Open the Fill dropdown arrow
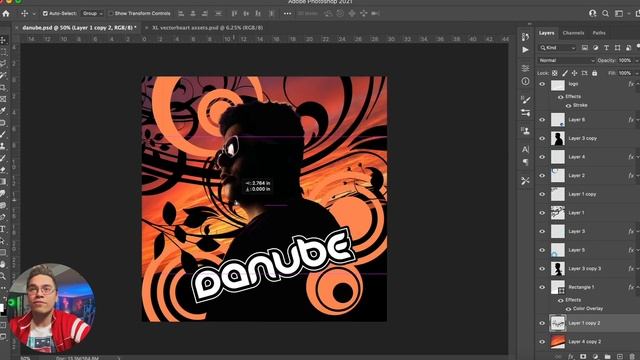 pyautogui.click(x=637, y=73)
